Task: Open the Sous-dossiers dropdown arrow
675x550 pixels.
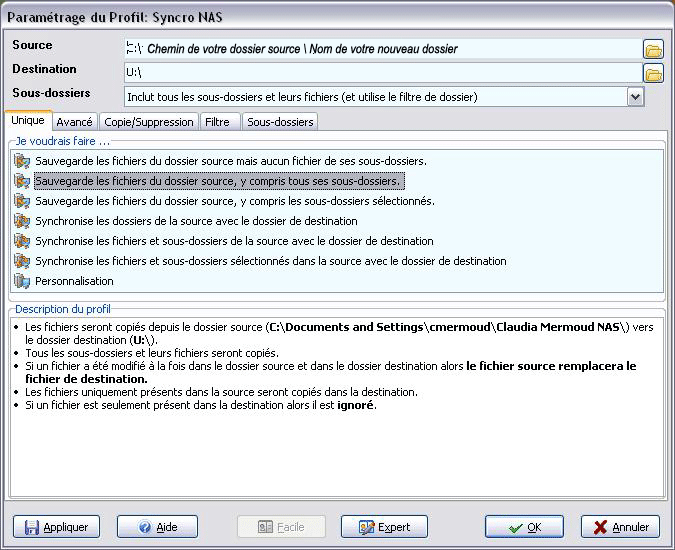Action: [635, 97]
